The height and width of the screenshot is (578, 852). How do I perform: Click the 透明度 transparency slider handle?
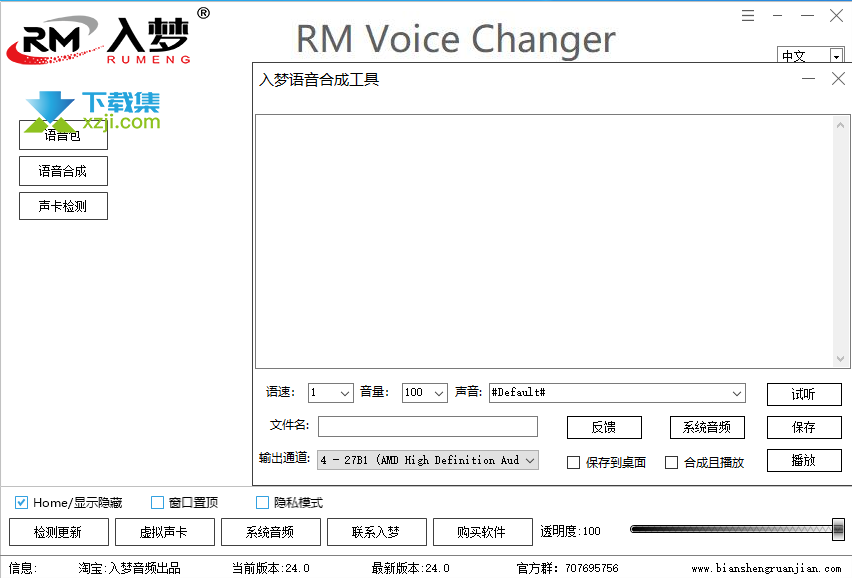point(838,530)
